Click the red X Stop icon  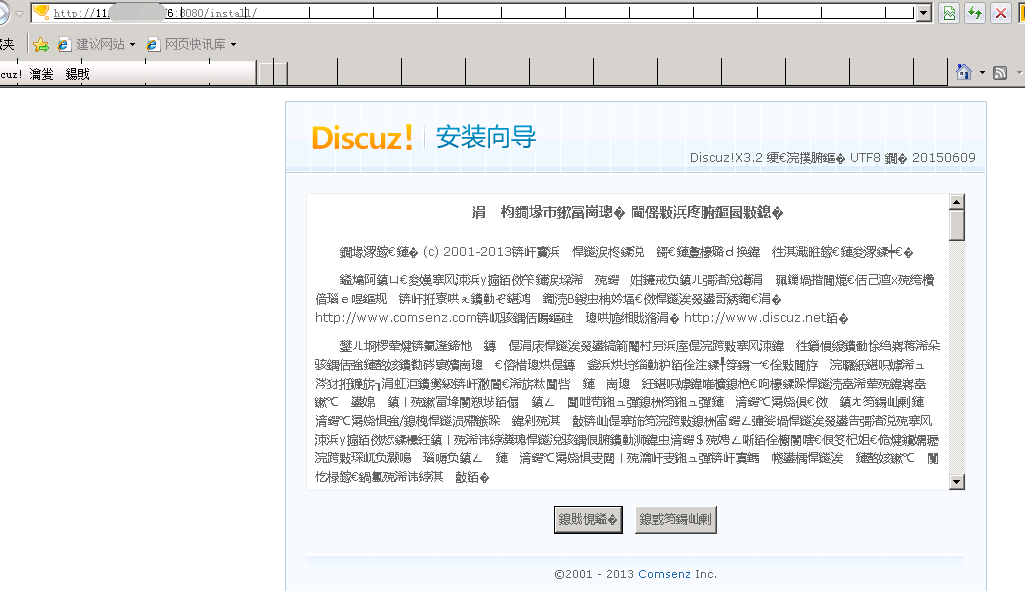pos(1000,13)
